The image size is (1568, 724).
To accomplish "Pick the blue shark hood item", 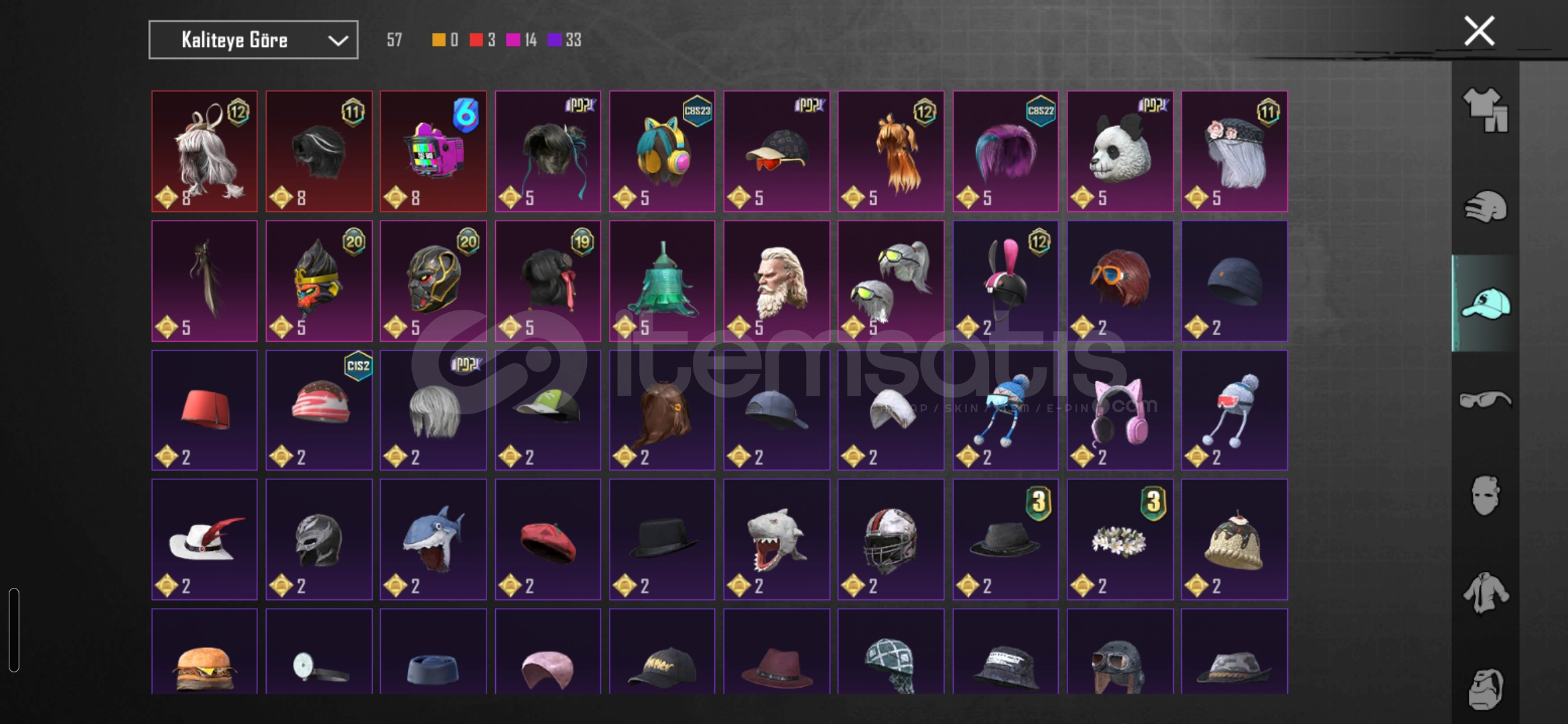I will [433, 540].
